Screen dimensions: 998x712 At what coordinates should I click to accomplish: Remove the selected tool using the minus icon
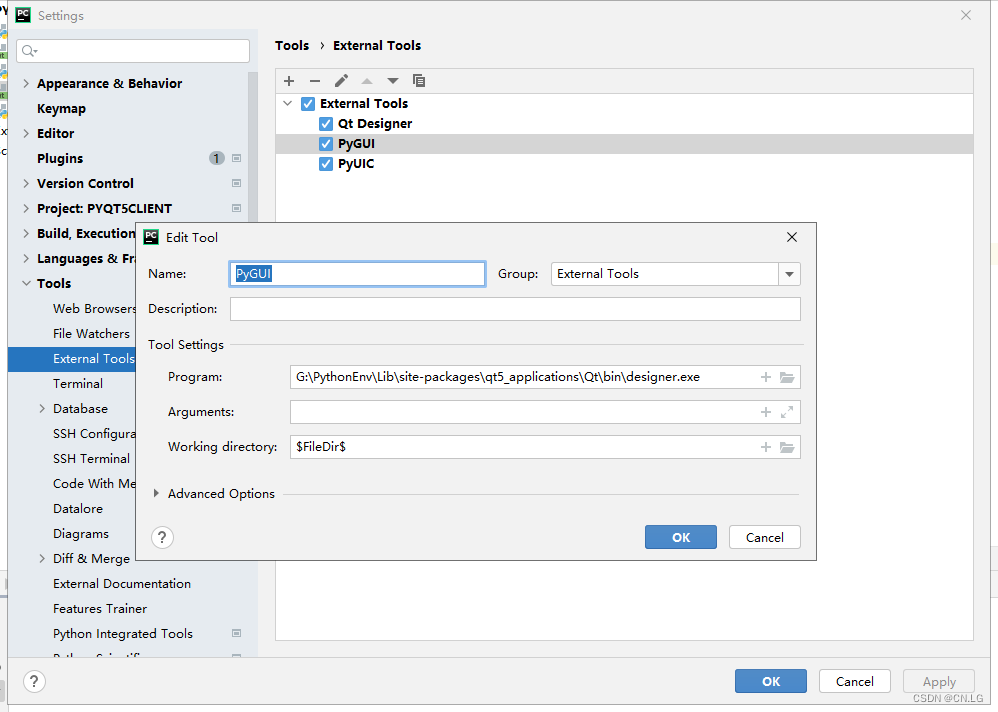(315, 81)
